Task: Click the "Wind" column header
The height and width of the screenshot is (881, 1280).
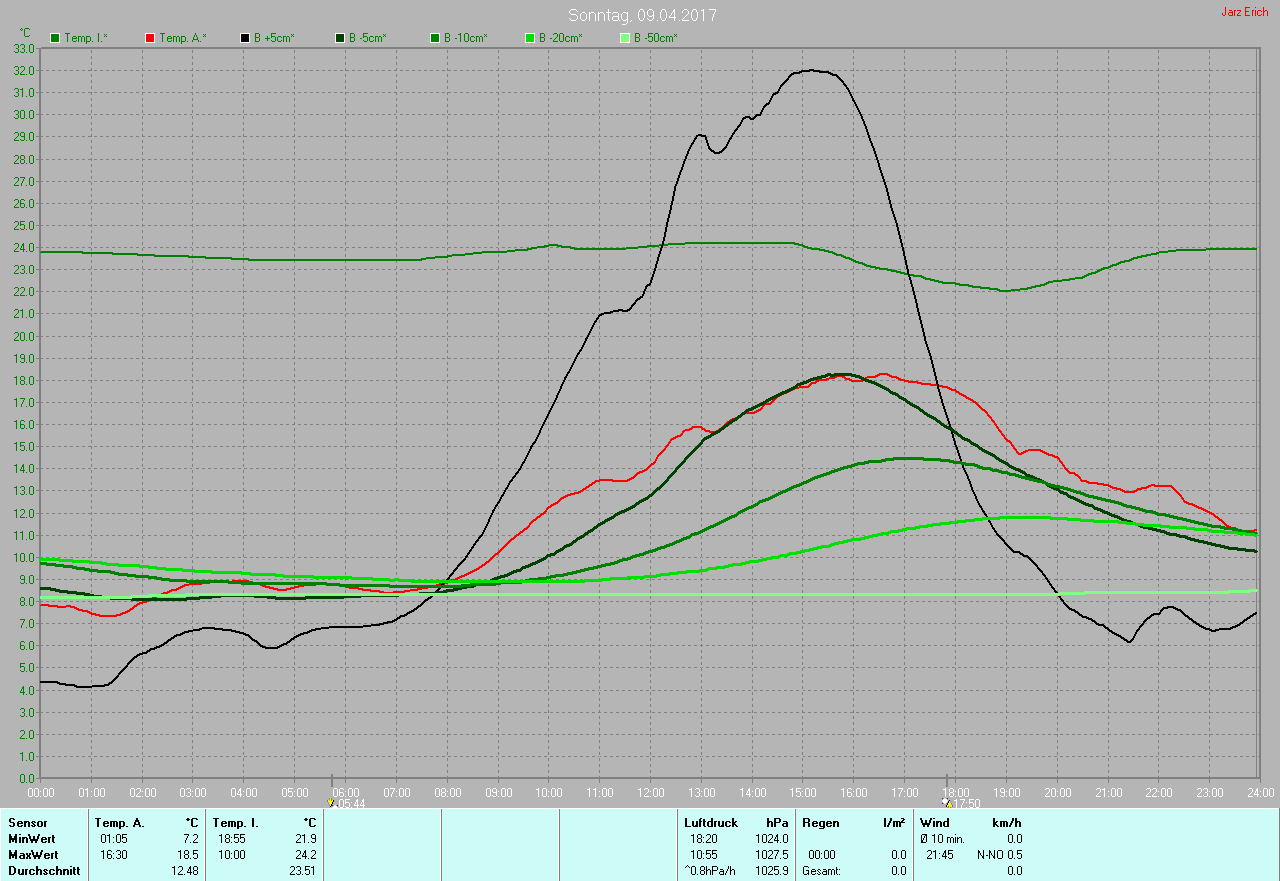Action: 935,823
